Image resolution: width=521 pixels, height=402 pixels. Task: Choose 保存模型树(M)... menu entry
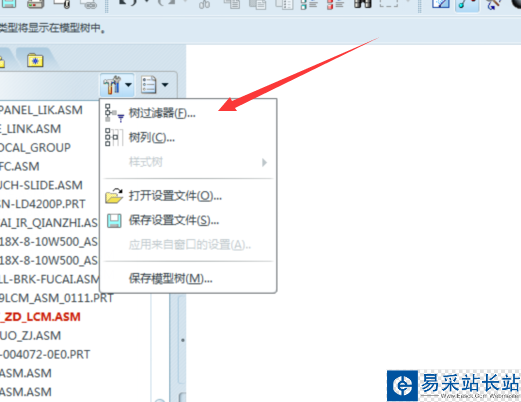188,278
